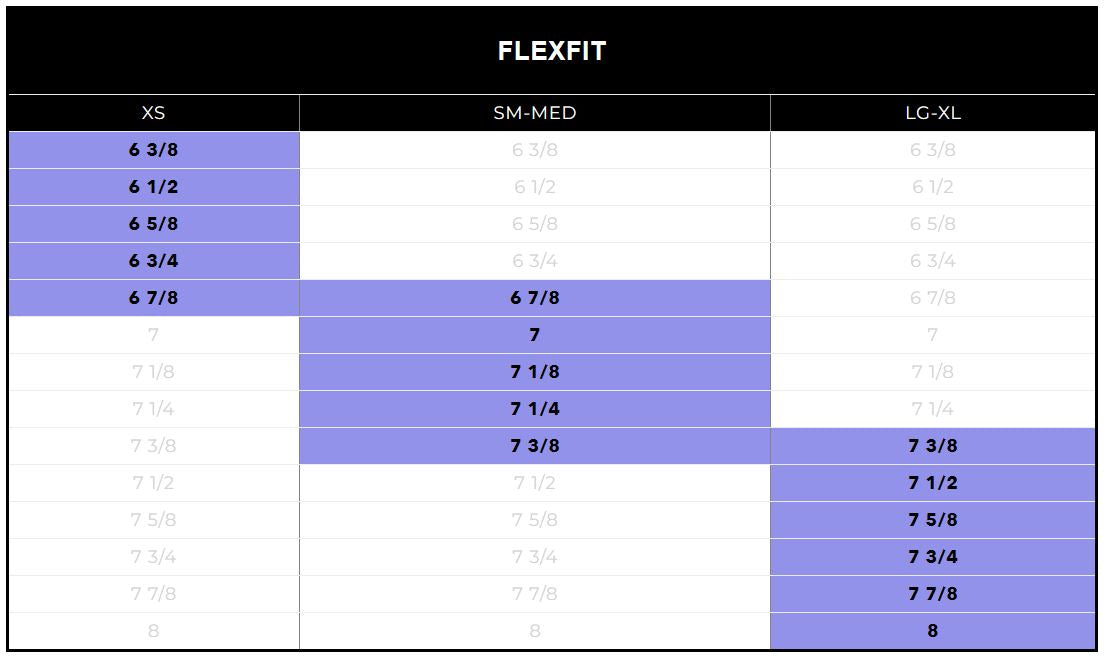Image resolution: width=1105 pixels, height=660 pixels.
Task: Select the XS column header
Action: pyautogui.click(x=154, y=113)
